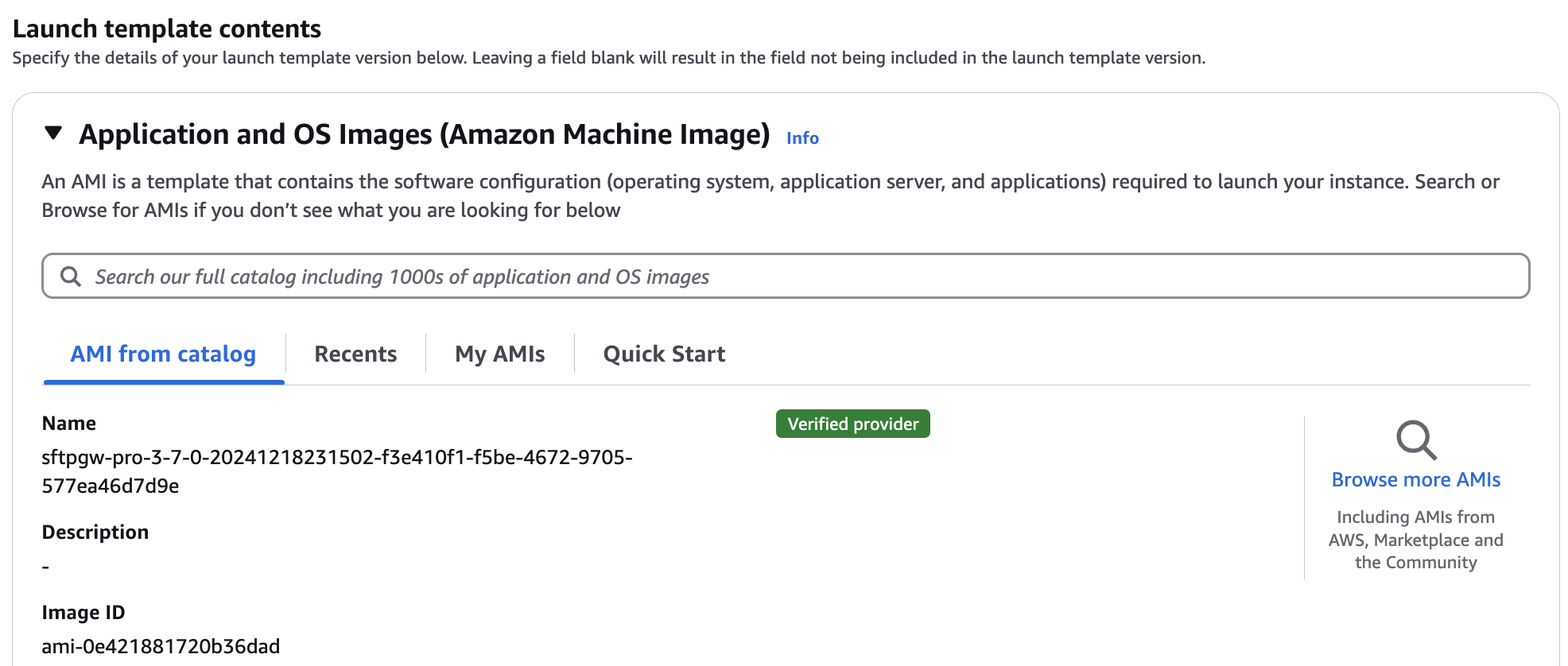Click the Verified provider badge
This screenshot has width=1568, height=666.
click(852, 424)
